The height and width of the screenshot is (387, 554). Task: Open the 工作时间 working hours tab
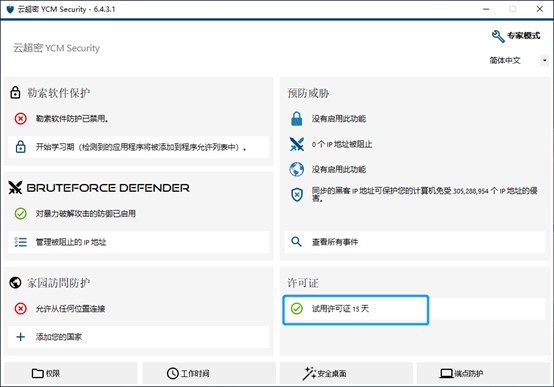[x=209, y=373]
